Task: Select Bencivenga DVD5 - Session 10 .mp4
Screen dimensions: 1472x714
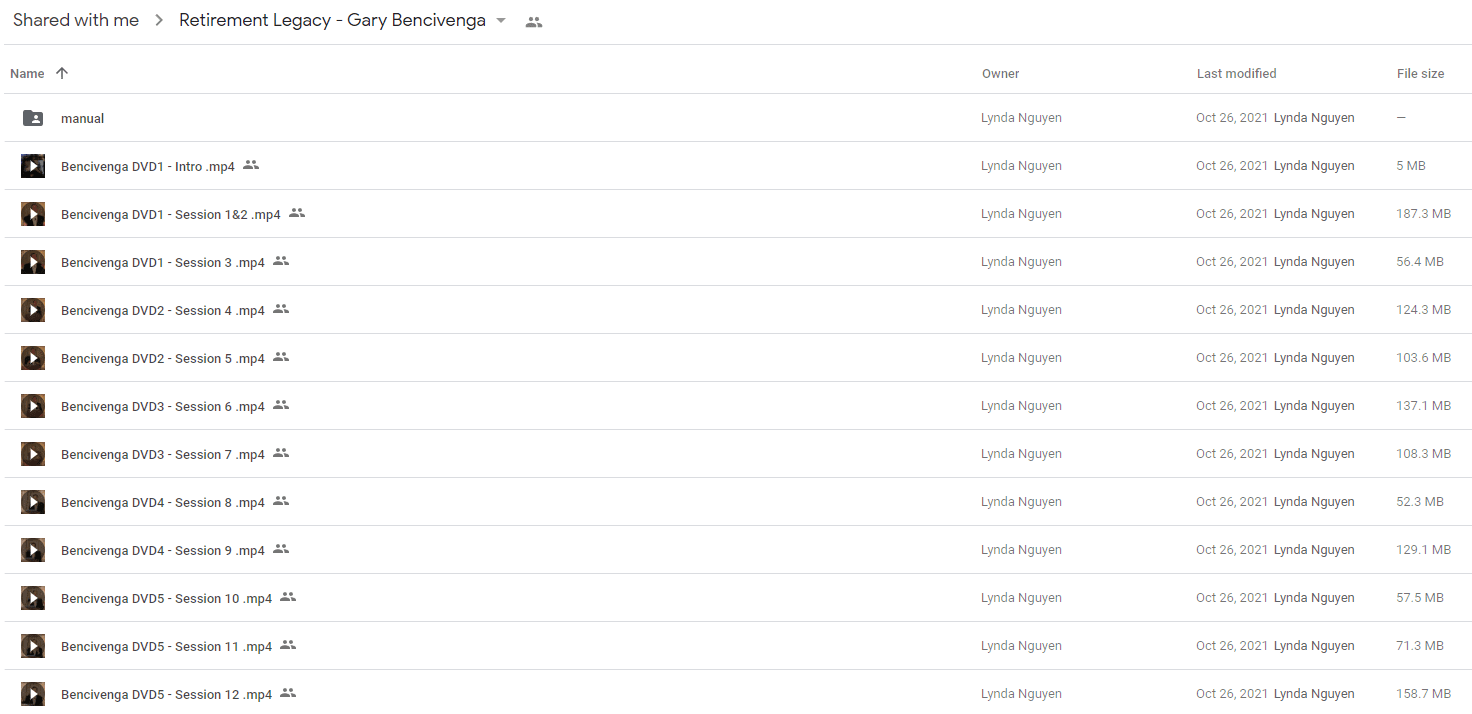Action: (x=167, y=598)
